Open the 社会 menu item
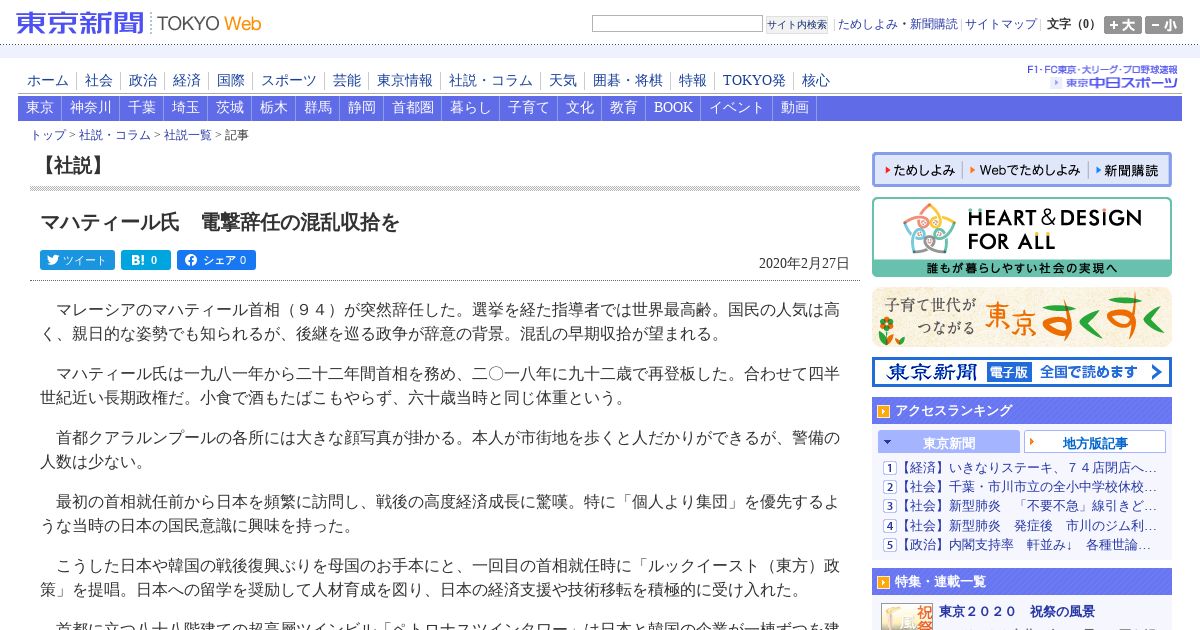The width and height of the screenshot is (1200, 630). tap(99, 80)
